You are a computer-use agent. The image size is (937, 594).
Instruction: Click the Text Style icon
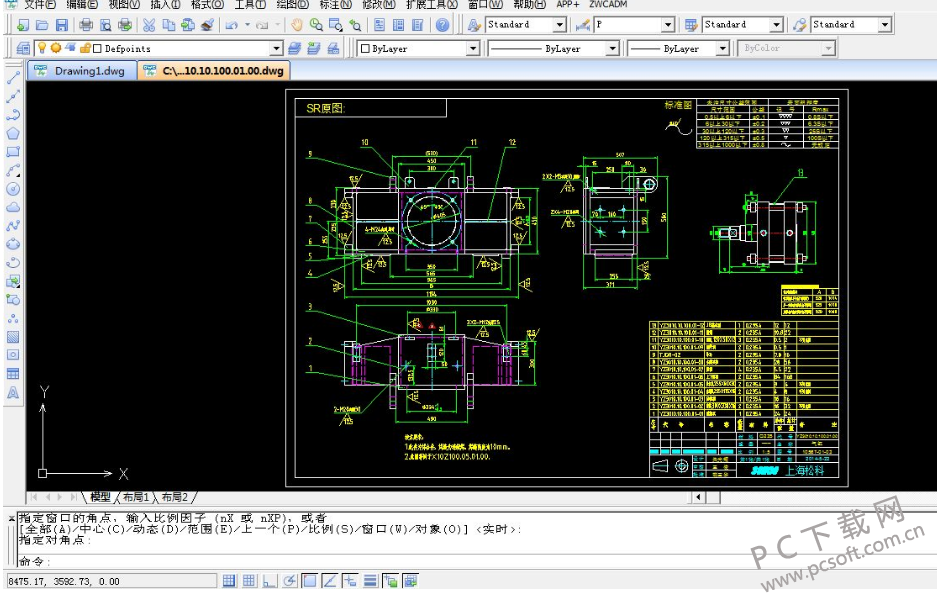(x=474, y=25)
